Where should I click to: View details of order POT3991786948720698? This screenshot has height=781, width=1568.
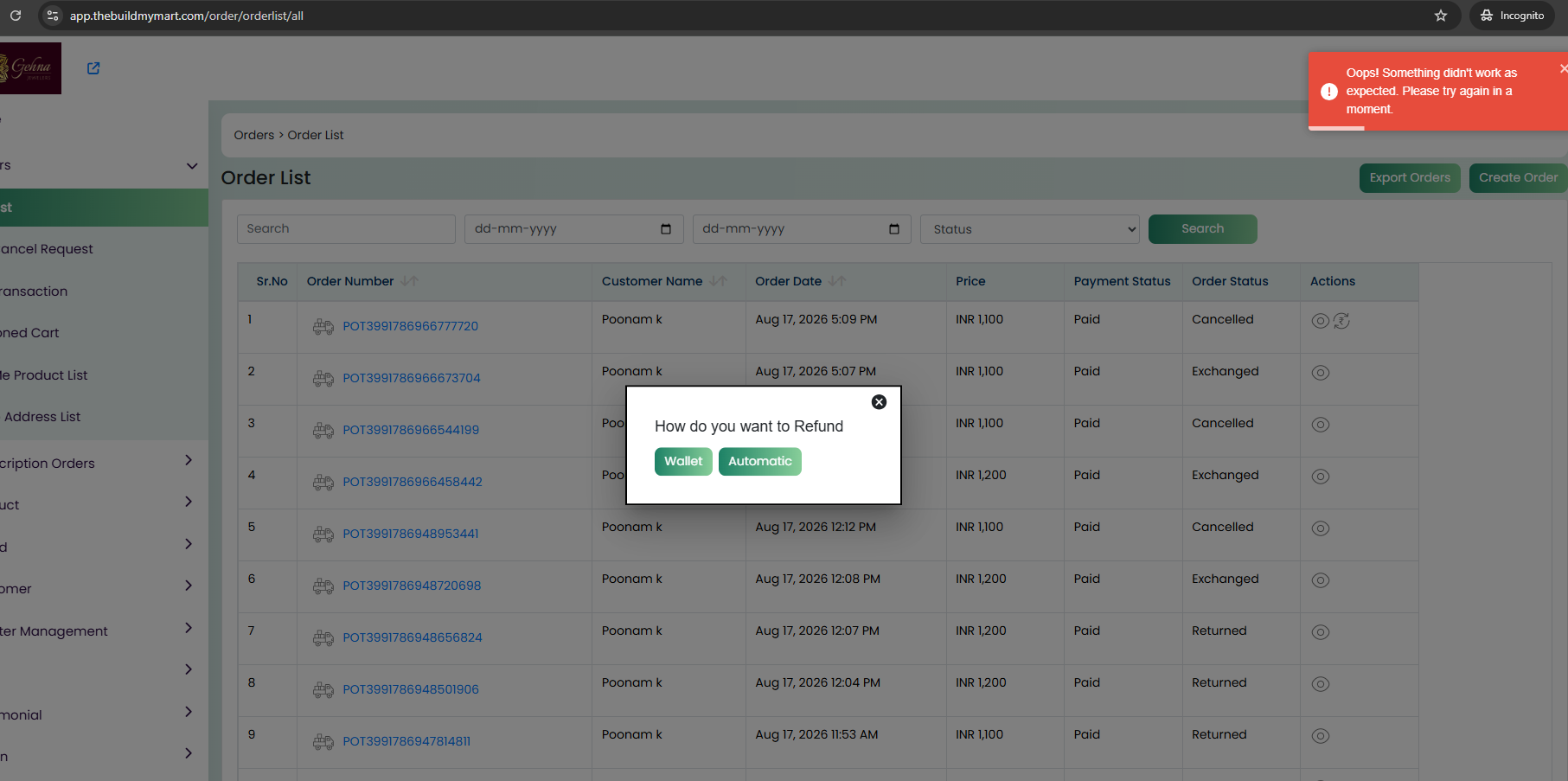1320,580
